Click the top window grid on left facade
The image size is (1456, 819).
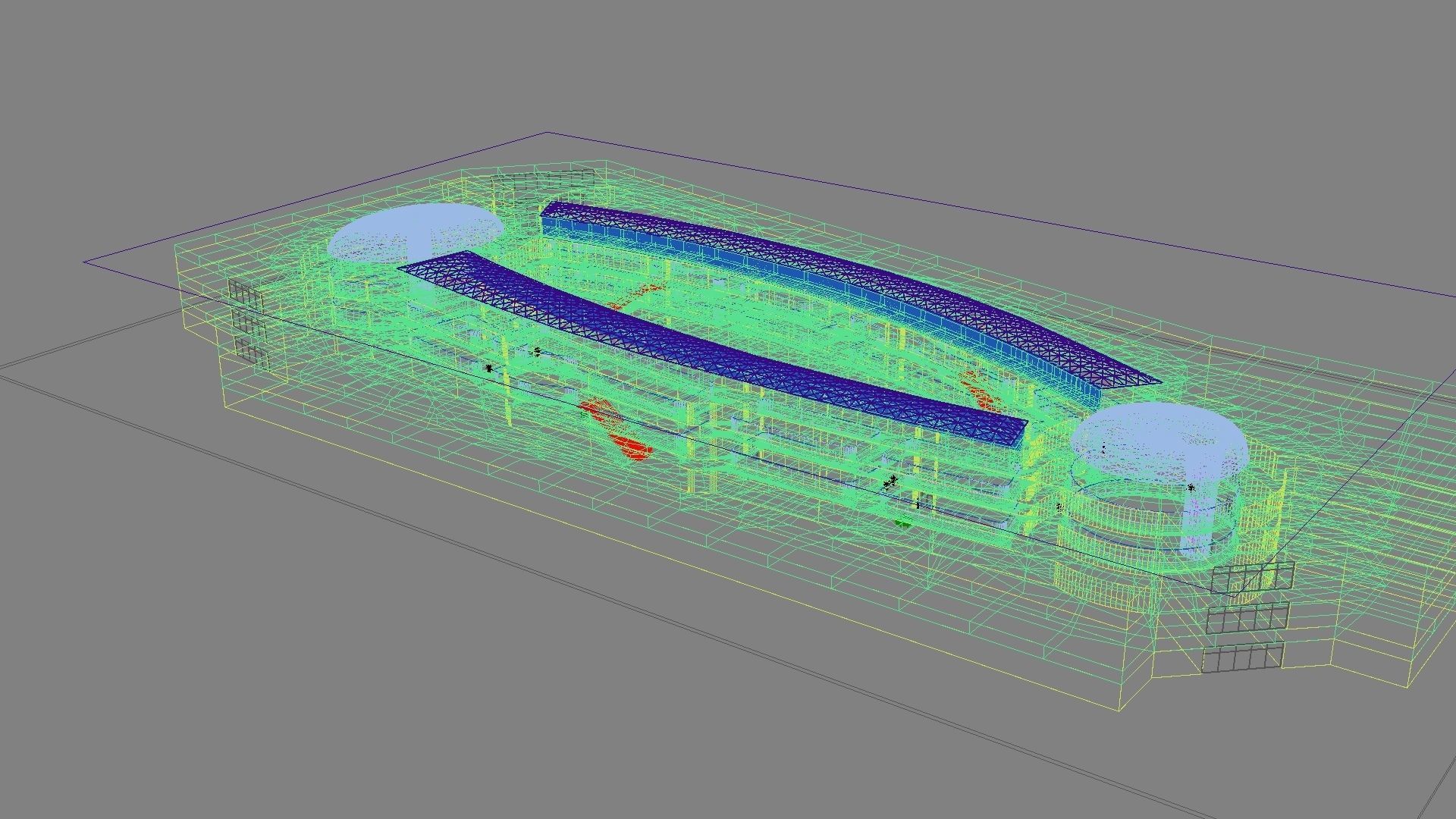point(244,296)
